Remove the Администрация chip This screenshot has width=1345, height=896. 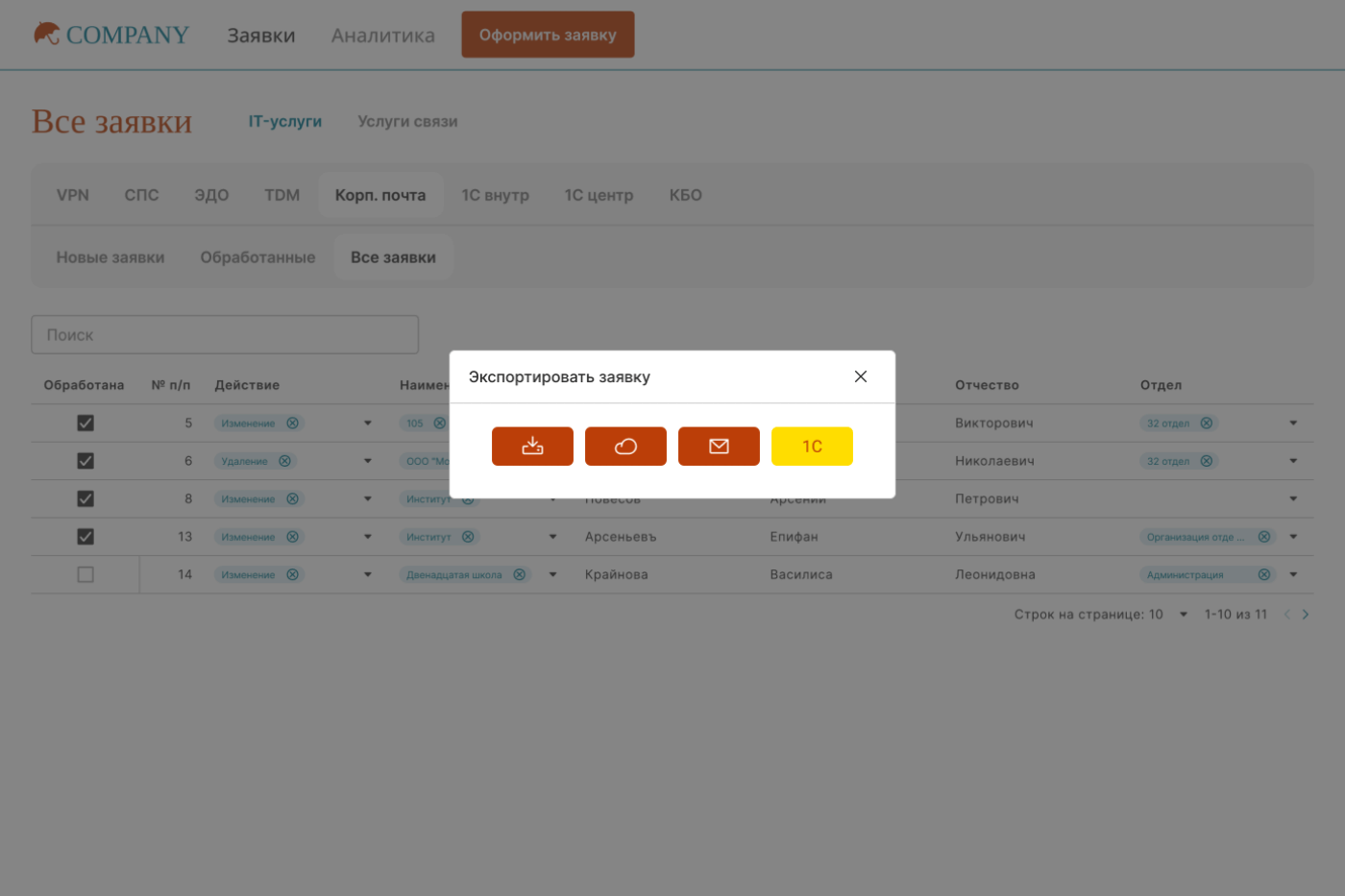click(1264, 574)
